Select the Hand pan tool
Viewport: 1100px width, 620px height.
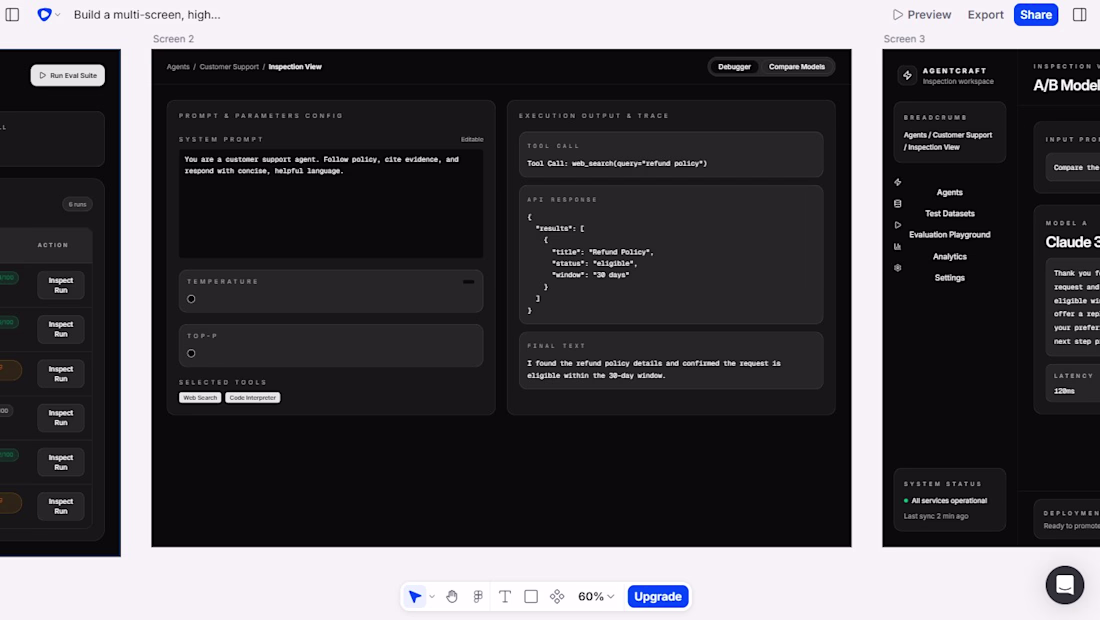click(x=452, y=596)
